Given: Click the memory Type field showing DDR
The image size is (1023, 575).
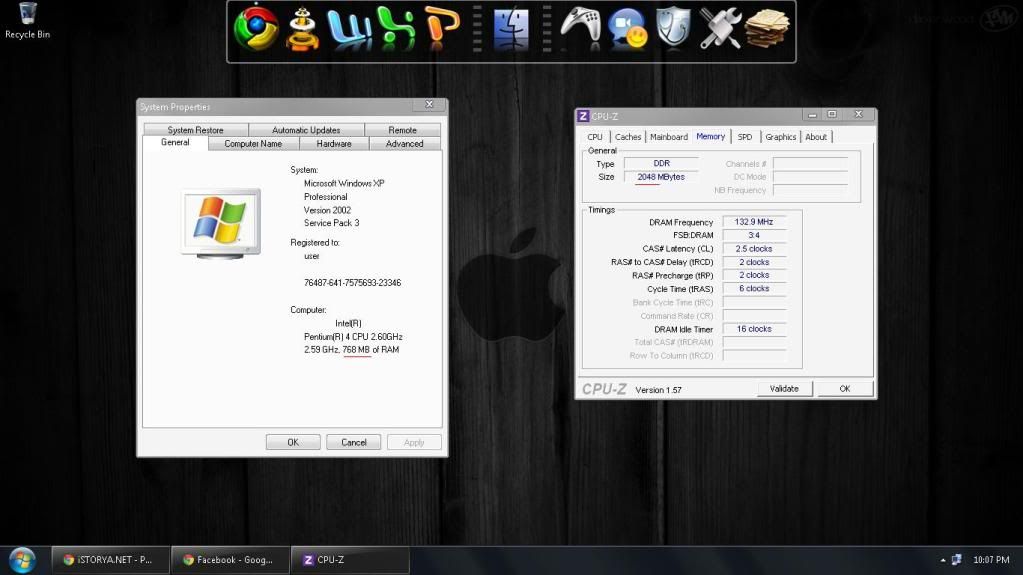Looking at the screenshot, I should click(x=662, y=163).
